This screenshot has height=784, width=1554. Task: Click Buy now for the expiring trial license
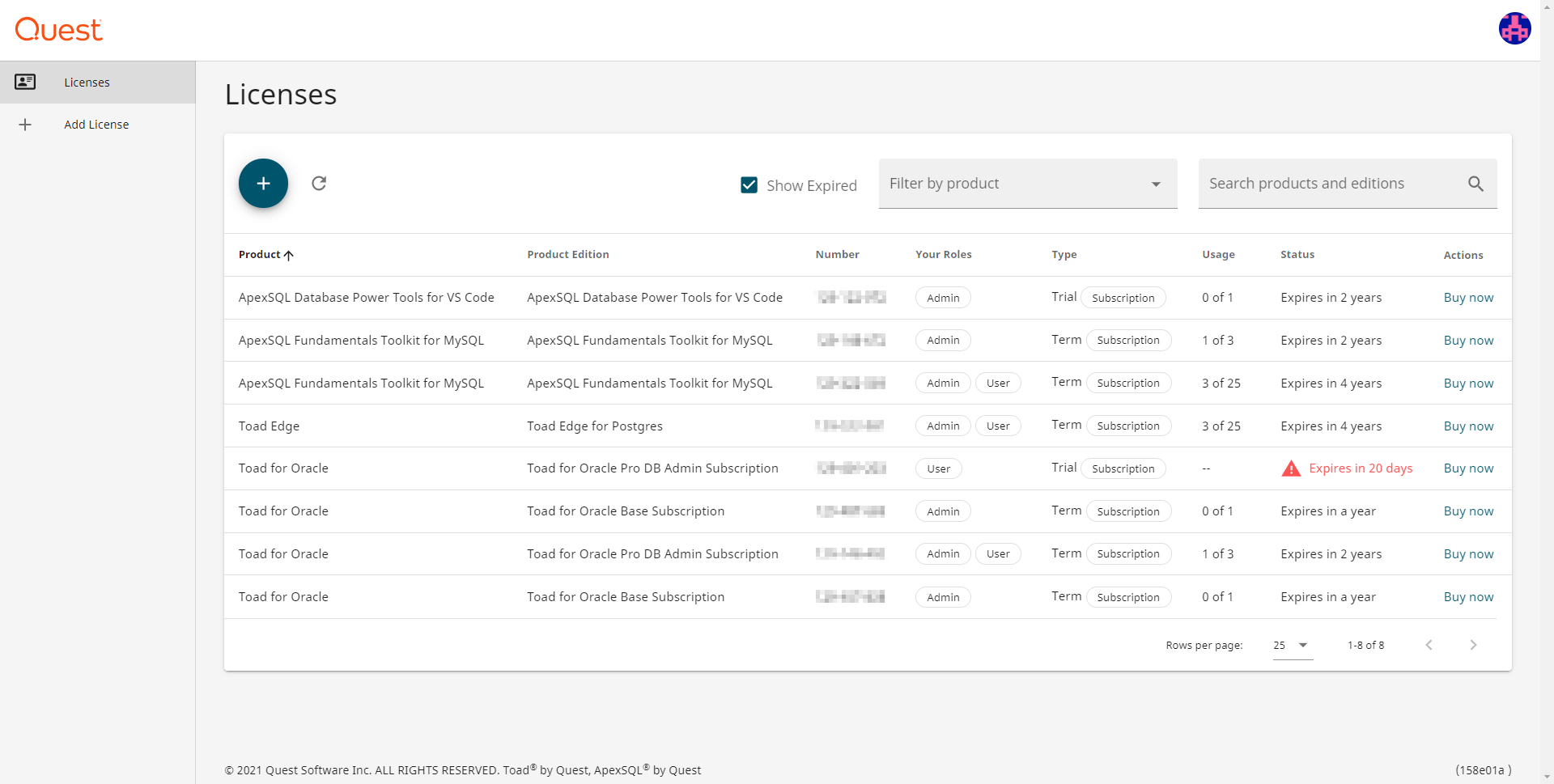1468,468
